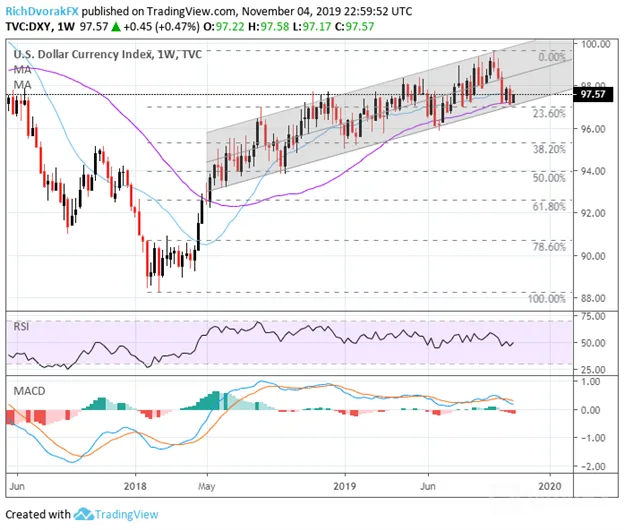Image resolution: width=624 pixels, height=530 pixels.
Task: Click the 2019 time axis label
Action: pos(345,486)
